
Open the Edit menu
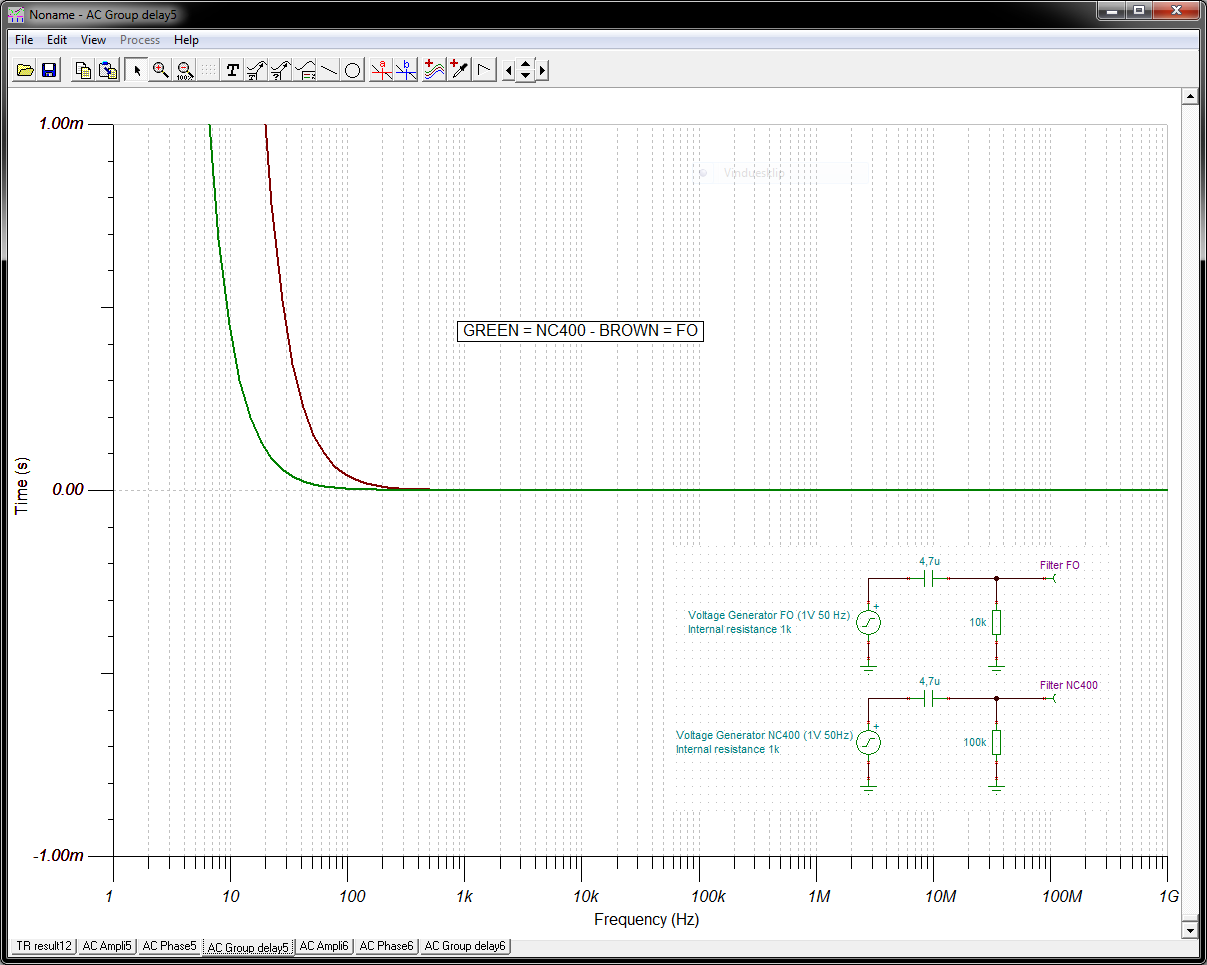pyautogui.click(x=57, y=40)
